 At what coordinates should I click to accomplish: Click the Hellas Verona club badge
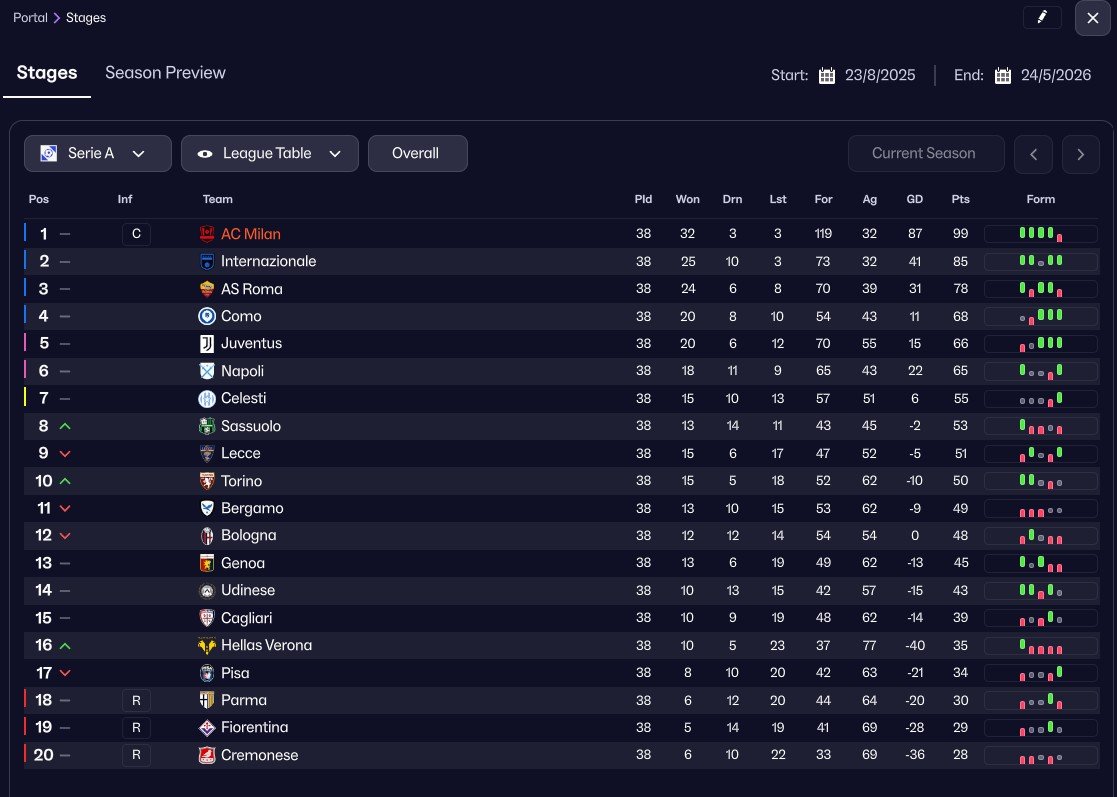coord(207,646)
